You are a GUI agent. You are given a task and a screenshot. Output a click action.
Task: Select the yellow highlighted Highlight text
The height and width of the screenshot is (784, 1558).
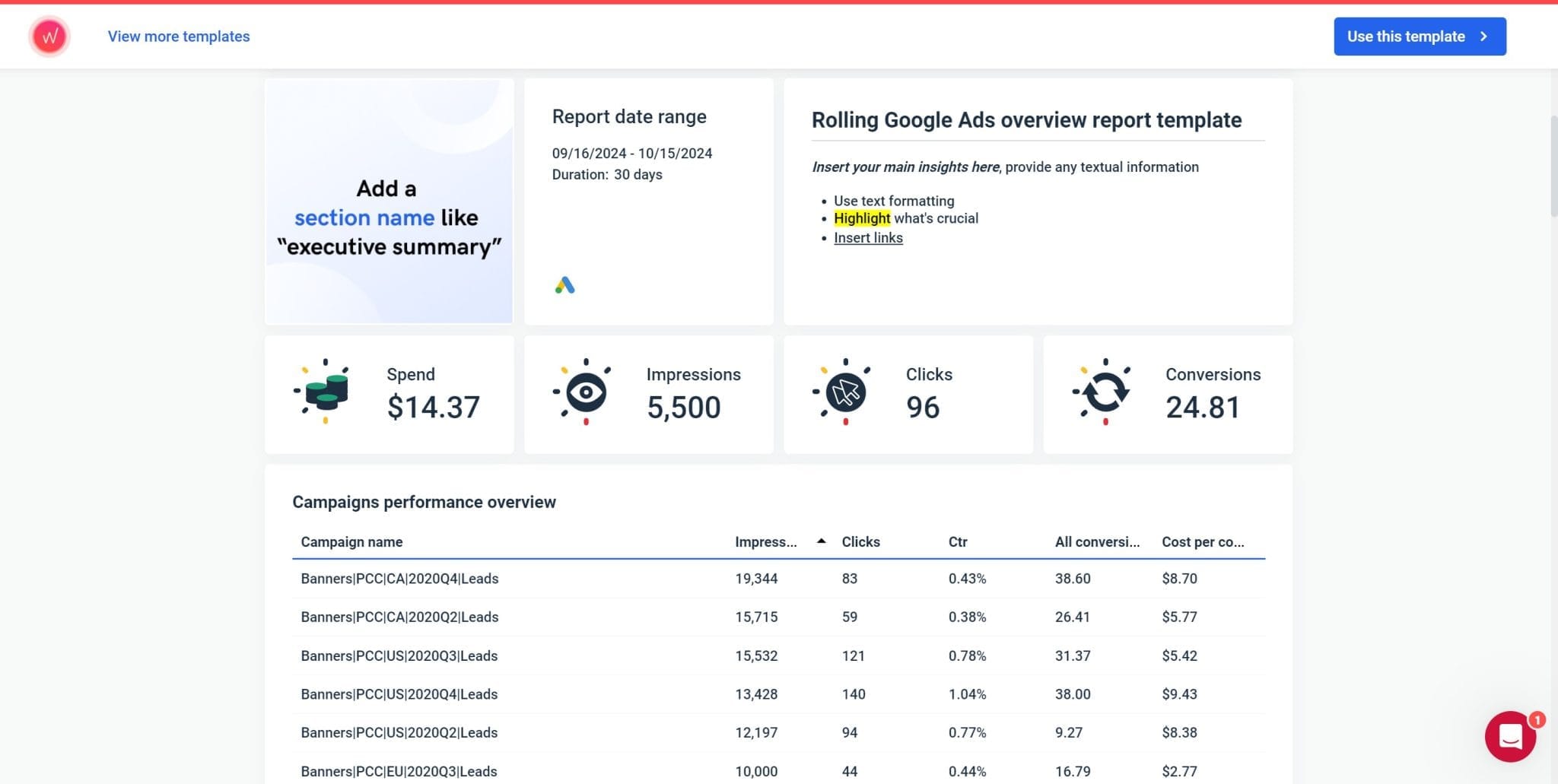tap(862, 218)
